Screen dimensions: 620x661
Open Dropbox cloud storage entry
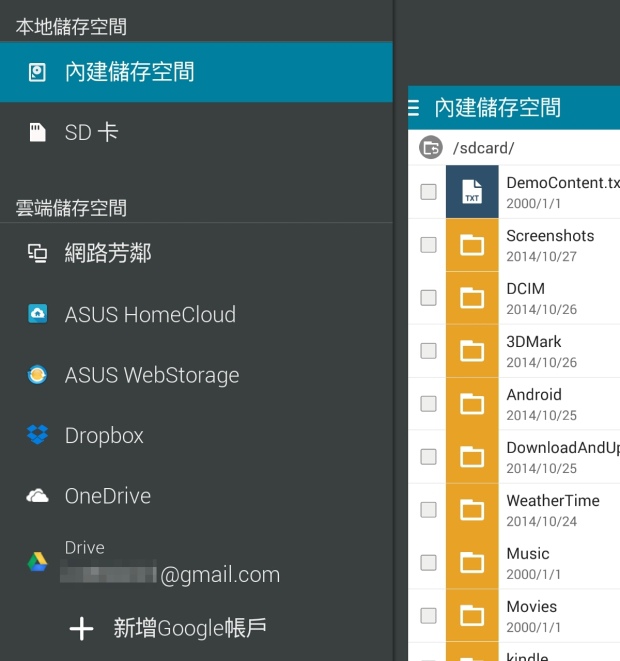coord(196,435)
